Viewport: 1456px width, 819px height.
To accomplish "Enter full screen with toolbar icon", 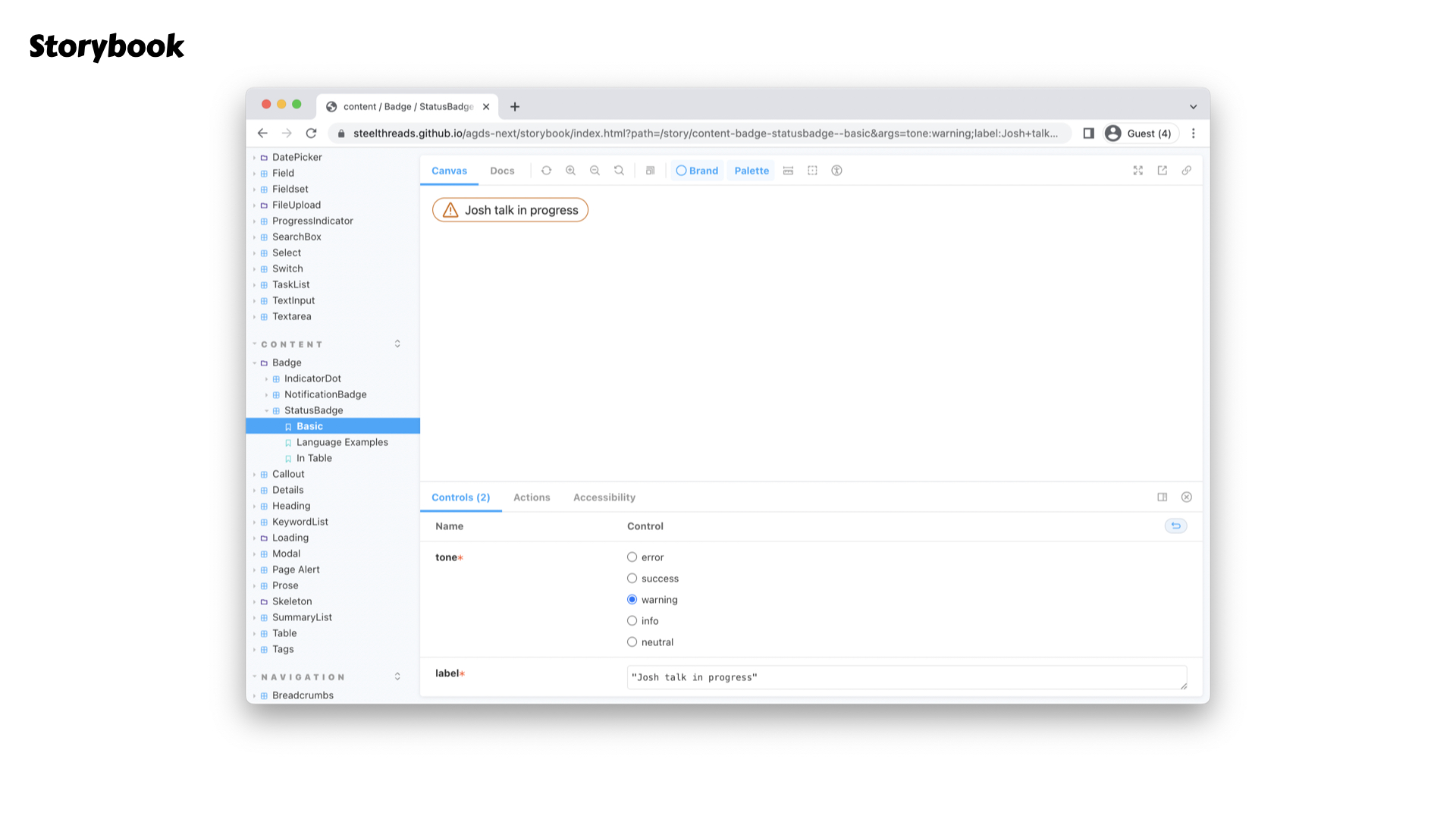I will coord(1137,171).
